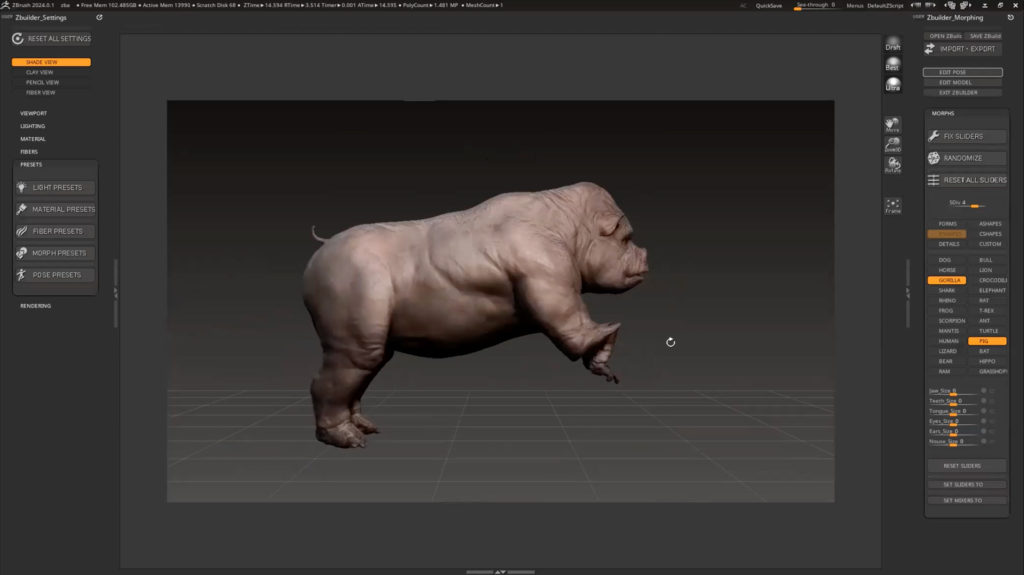The width and height of the screenshot is (1024, 575).
Task: Click the Rotate viewport icon
Action: [892, 166]
